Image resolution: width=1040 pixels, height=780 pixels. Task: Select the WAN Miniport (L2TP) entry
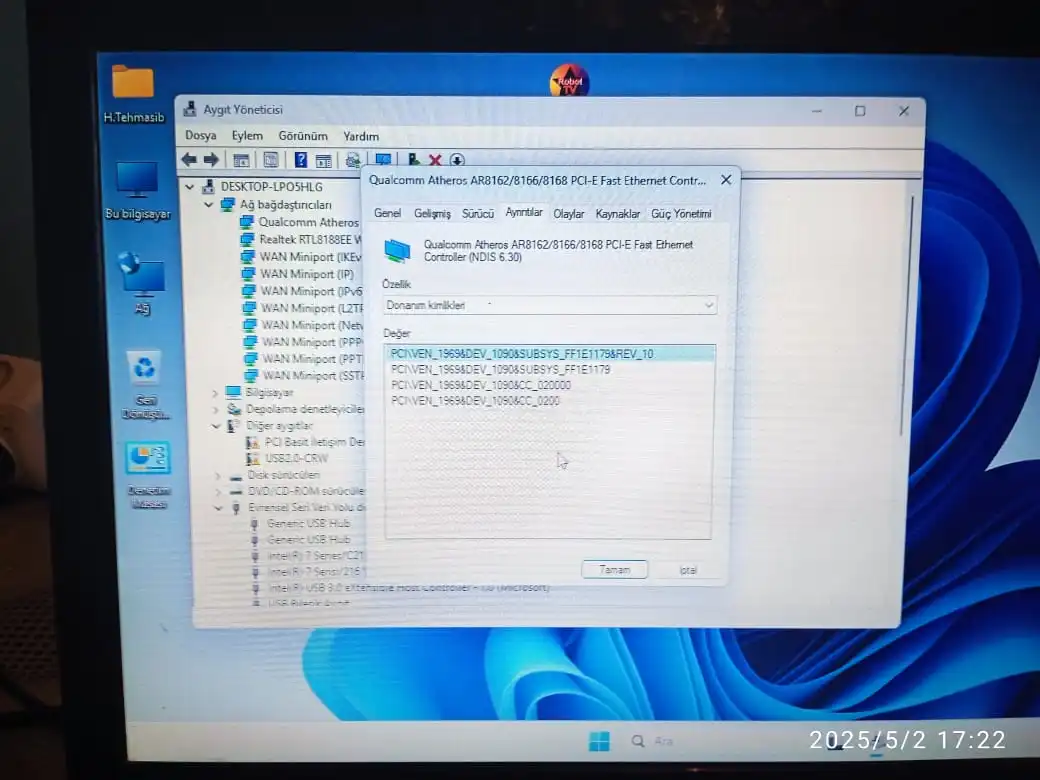[x=303, y=308]
